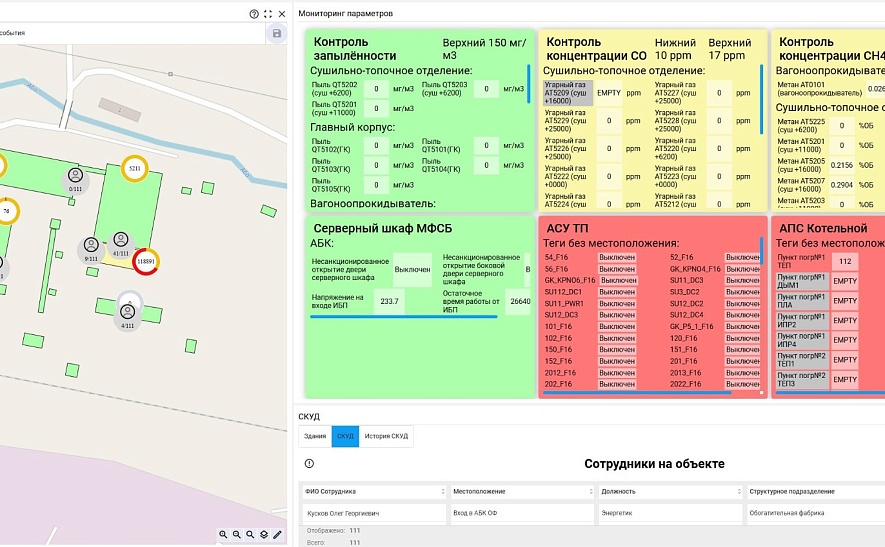Viewport: 885px width, 547px height.
Task: Click the Вход в АБК ОФ location cell
Action: coord(522,514)
